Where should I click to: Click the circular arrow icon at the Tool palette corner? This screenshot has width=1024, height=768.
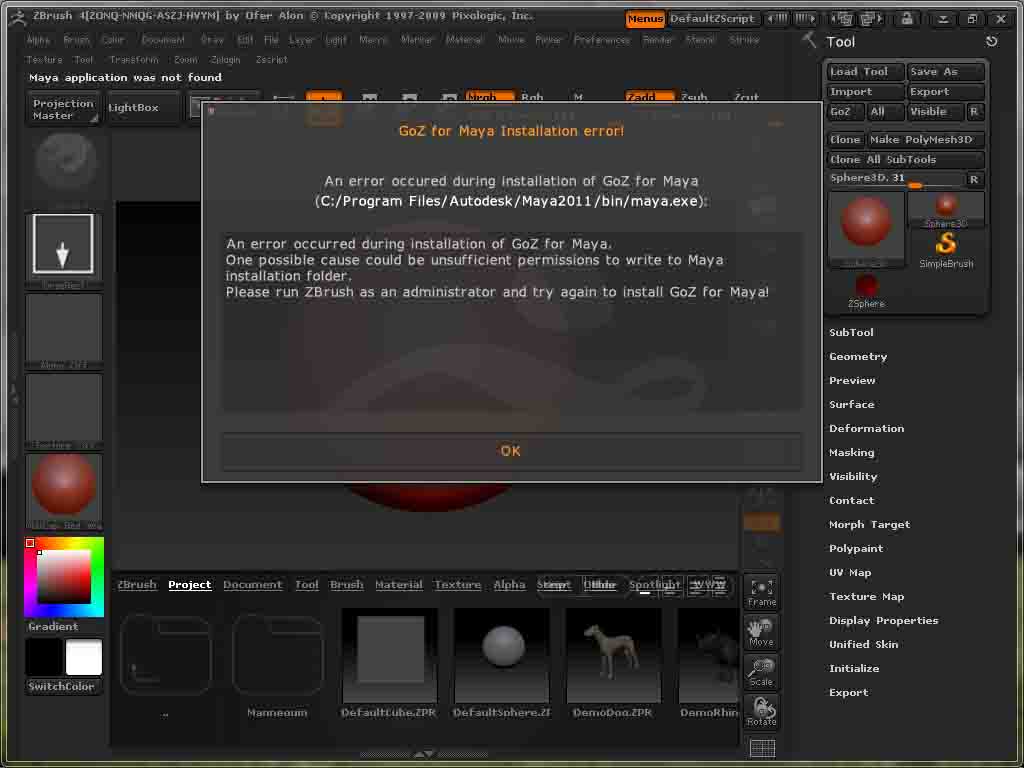tap(991, 42)
